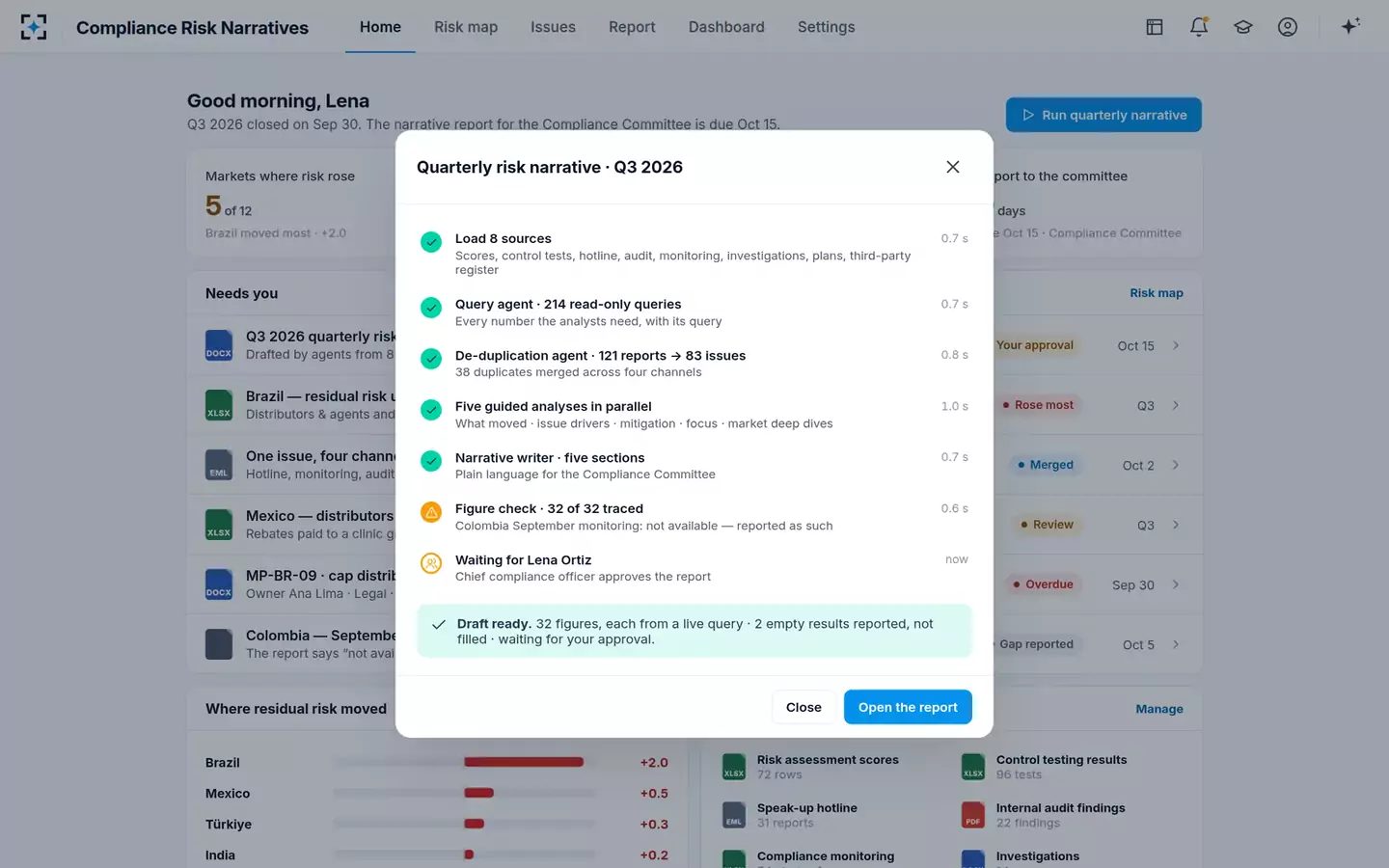Screen dimensions: 1389x868
Task: Open the Report tab
Action: click(632, 27)
